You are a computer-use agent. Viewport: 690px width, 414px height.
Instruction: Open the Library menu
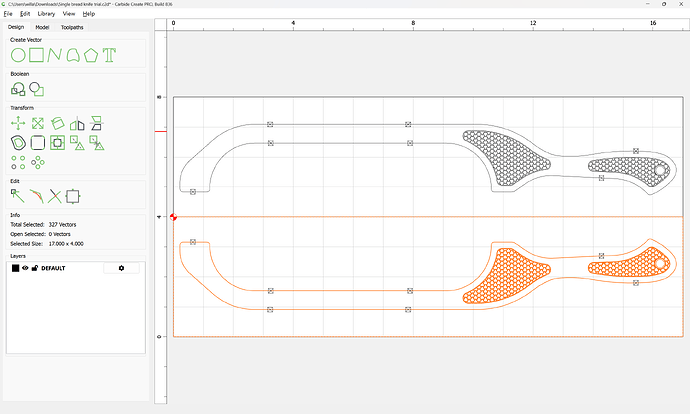click(x=46, y=14)
